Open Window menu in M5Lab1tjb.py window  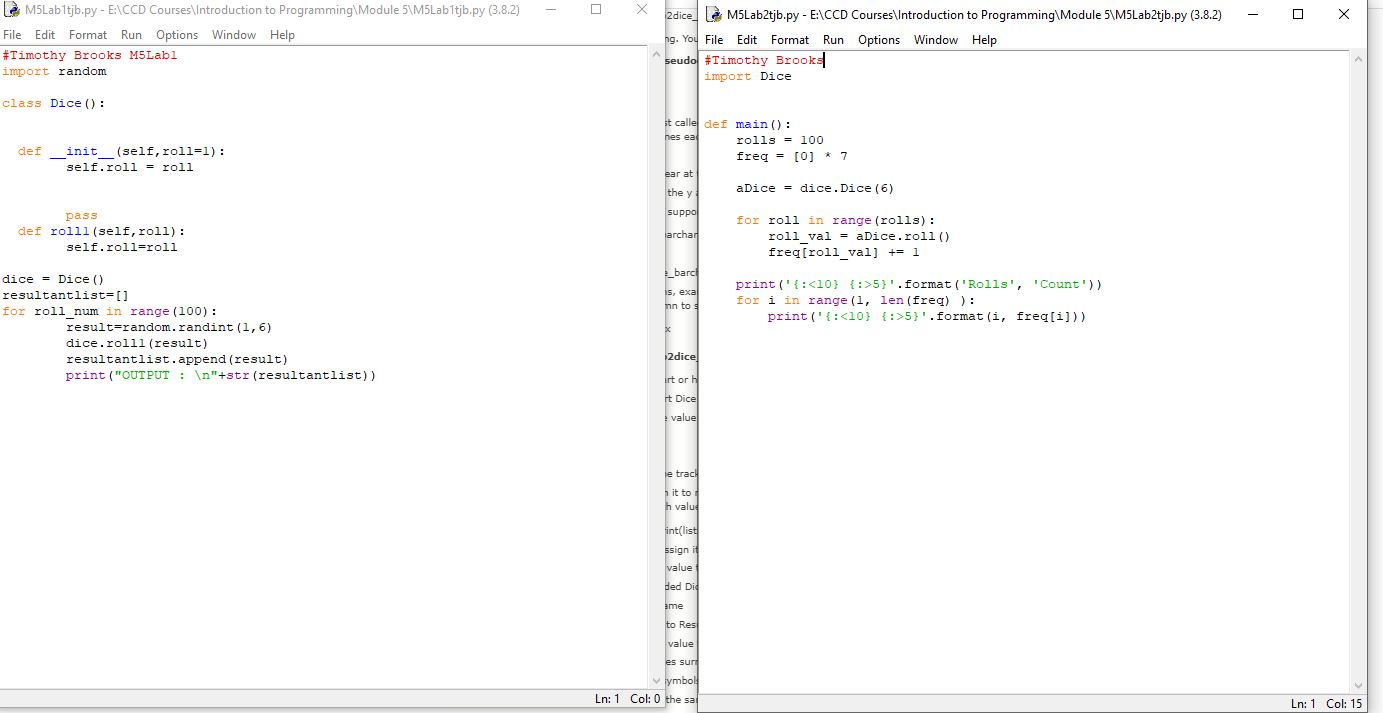pos(234,34)
